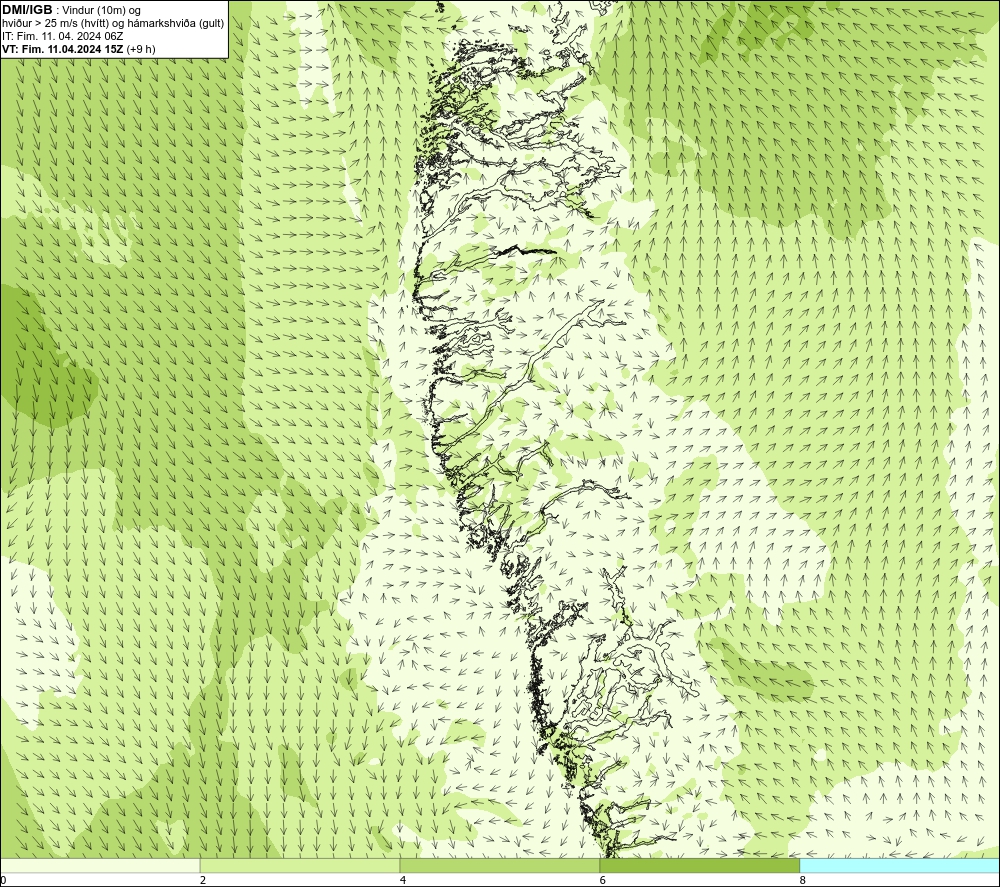
Task: Click the 2–4 light green legend band
Action: click(x=300, y=865)
